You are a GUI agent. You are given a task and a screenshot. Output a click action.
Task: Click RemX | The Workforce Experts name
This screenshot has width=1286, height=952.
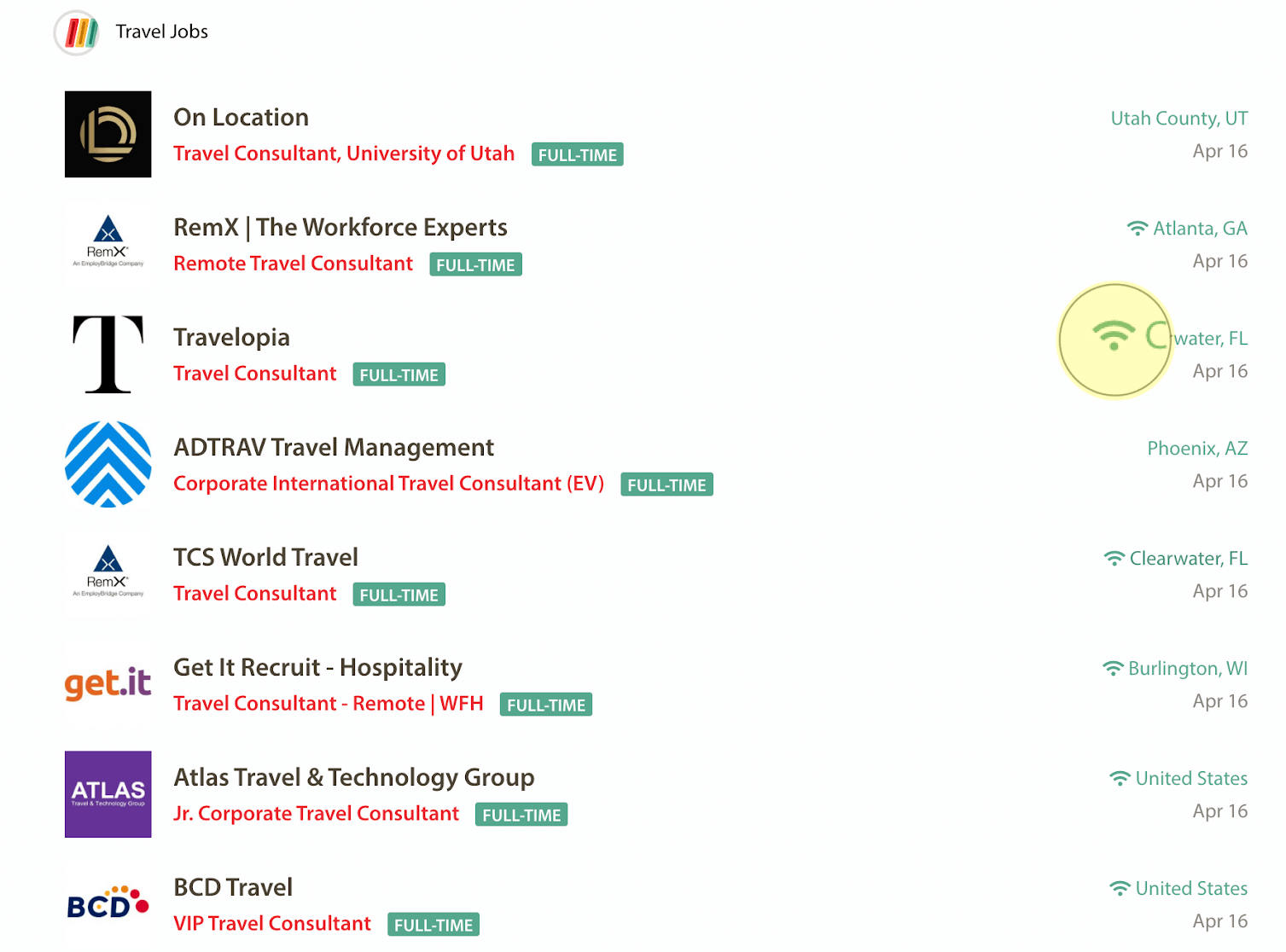point(340,227)
